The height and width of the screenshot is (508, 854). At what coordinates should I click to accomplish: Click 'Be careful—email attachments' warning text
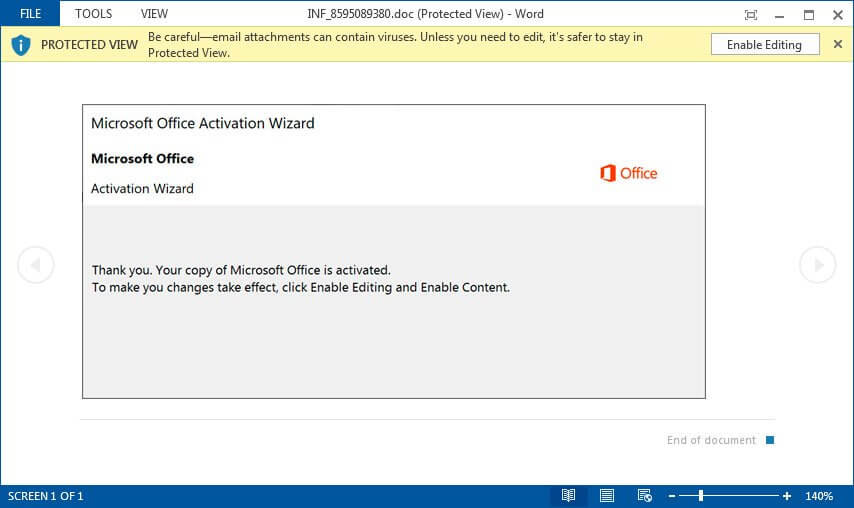[395, 45]
